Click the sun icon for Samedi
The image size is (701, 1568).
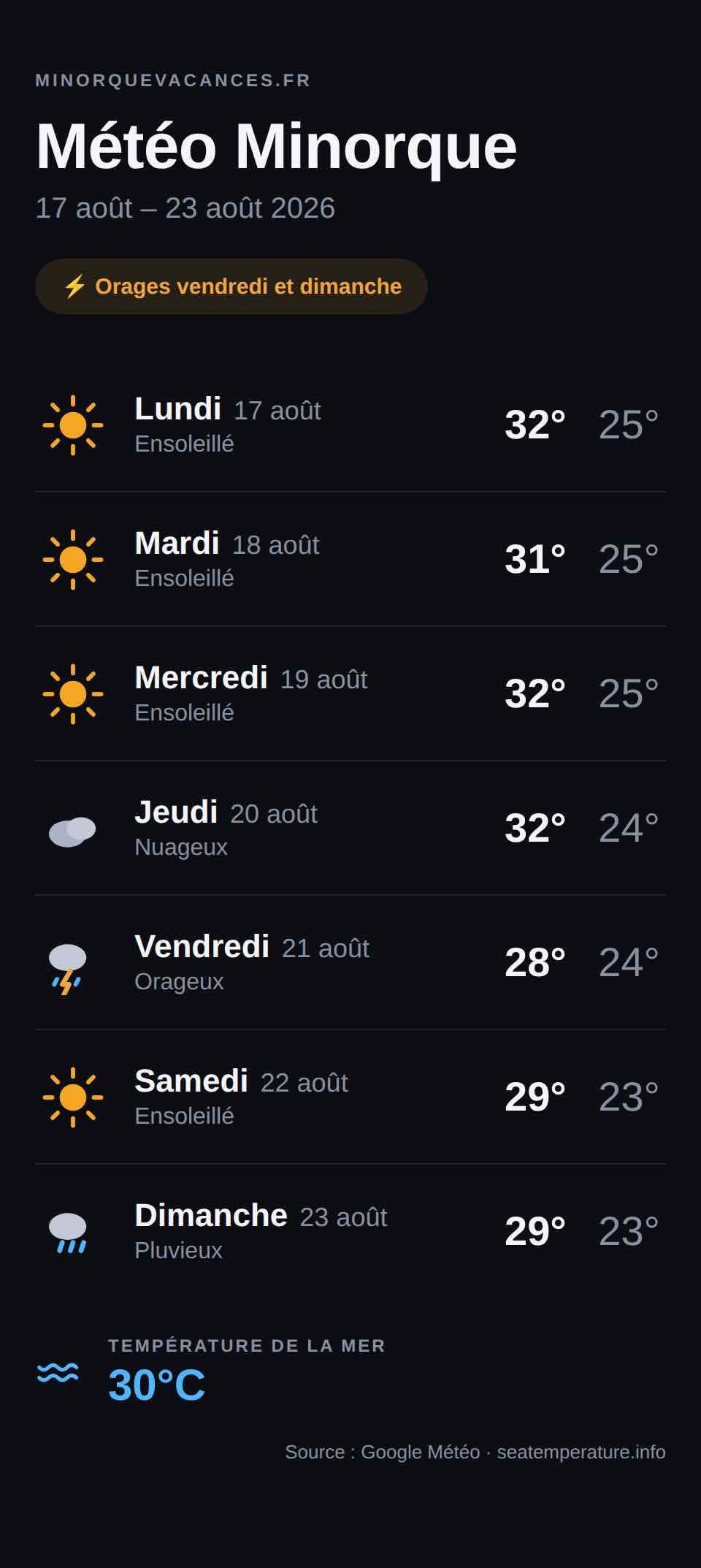[x=73, y=1097]
